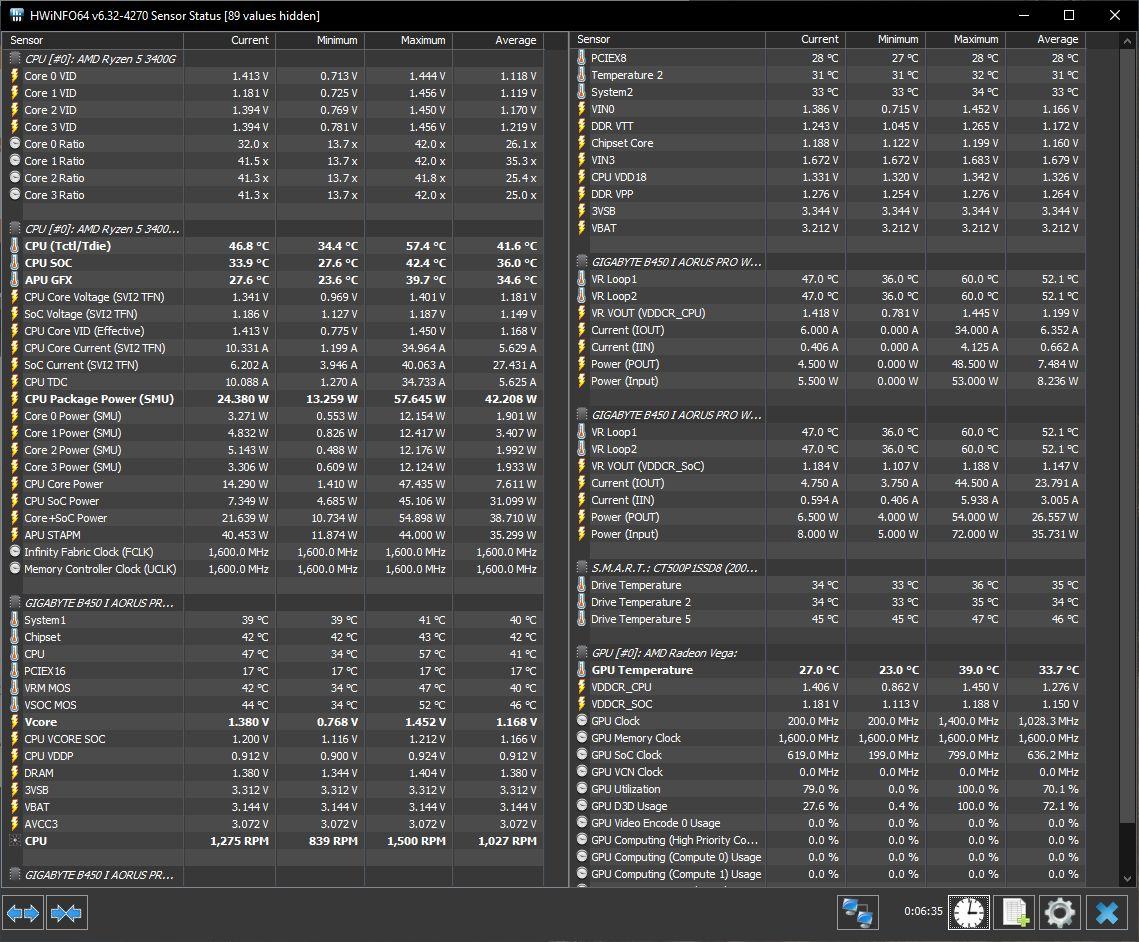Viewport: 1139px width, 942px height.
Task: Select the Vcore row
Action: pyautogui.click(x=273, y=722)
